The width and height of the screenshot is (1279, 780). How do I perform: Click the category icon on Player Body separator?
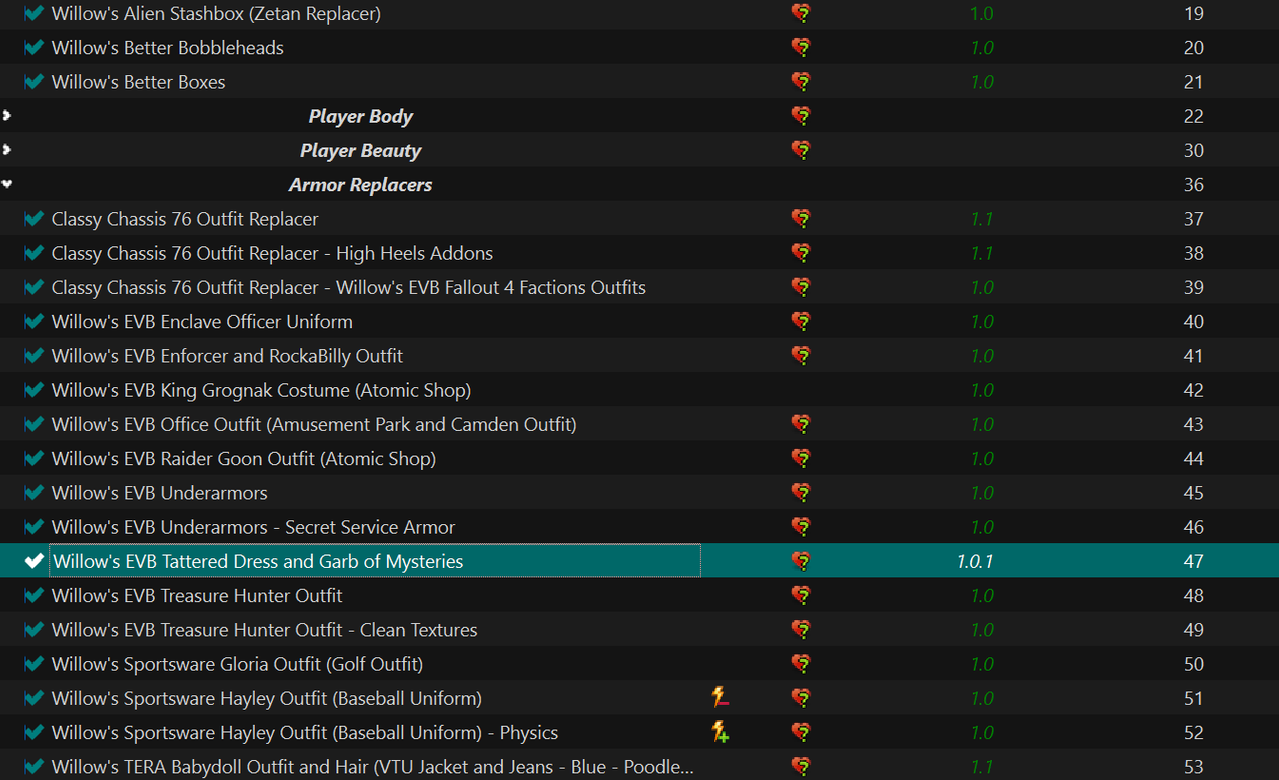[801, 116]
